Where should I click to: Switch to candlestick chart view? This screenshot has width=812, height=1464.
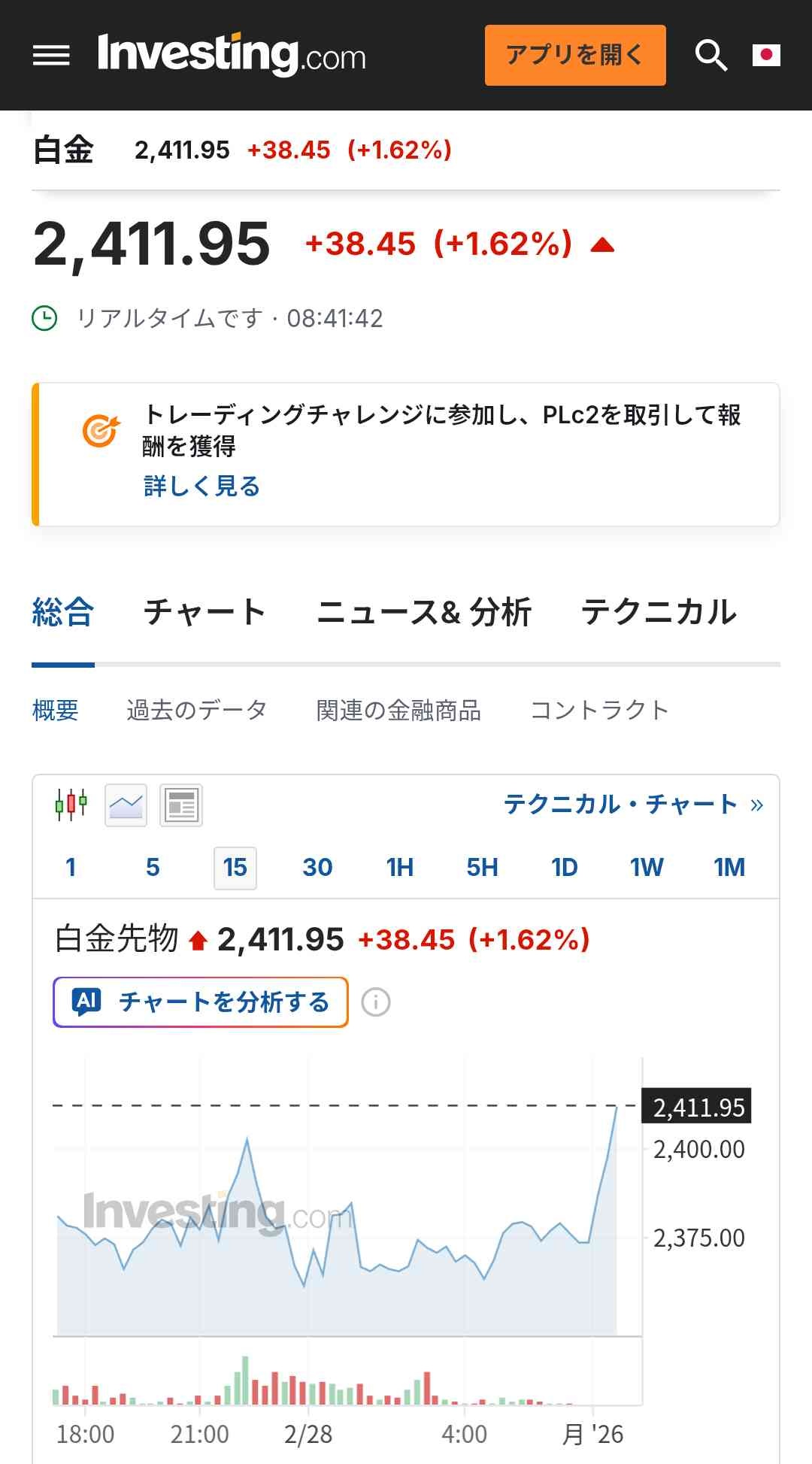click(x=71, y=805)
